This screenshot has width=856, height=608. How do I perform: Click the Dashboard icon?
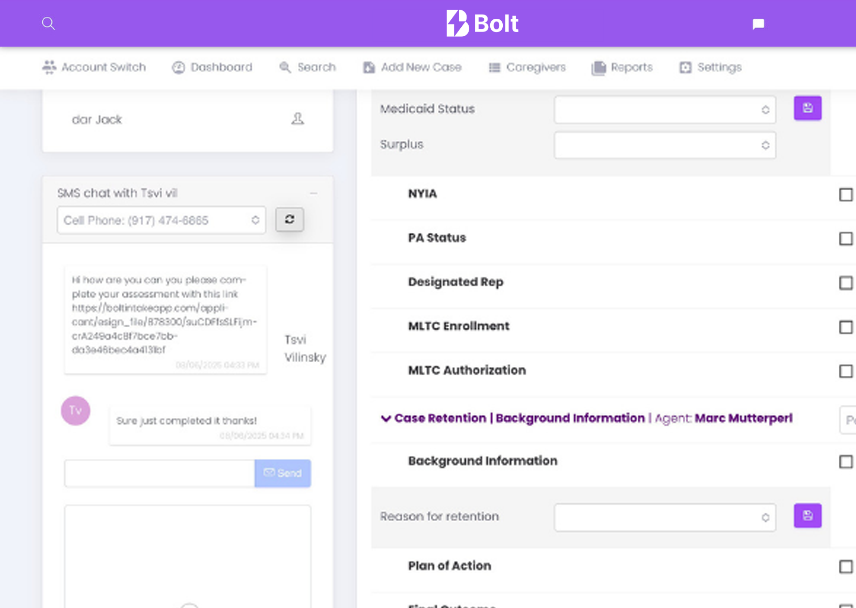coord(181,67)
